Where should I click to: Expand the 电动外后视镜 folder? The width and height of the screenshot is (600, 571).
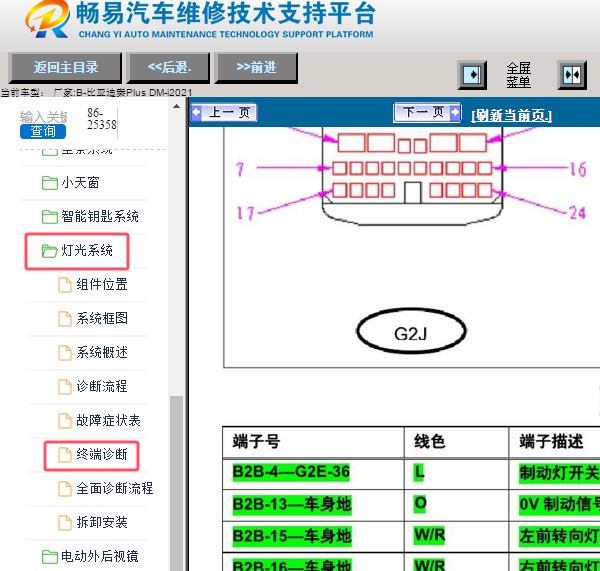click(100, 556)
